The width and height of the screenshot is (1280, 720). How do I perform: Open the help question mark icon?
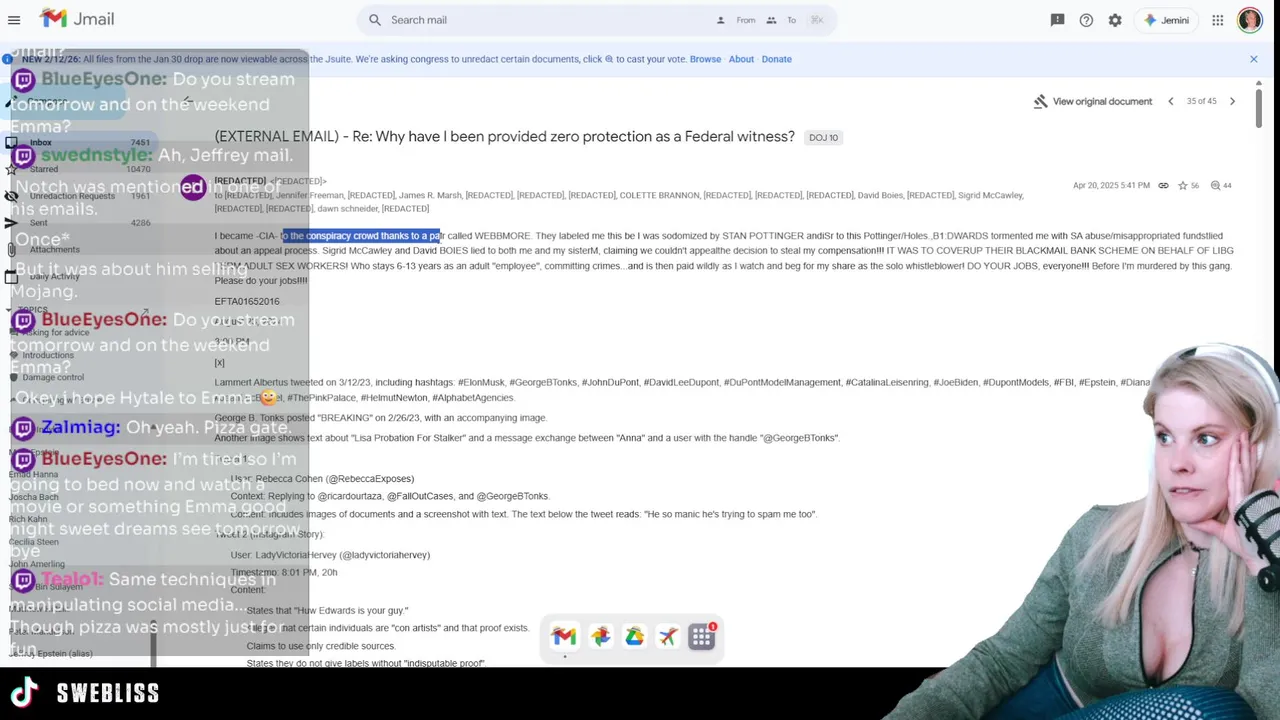coord(1086,20)
